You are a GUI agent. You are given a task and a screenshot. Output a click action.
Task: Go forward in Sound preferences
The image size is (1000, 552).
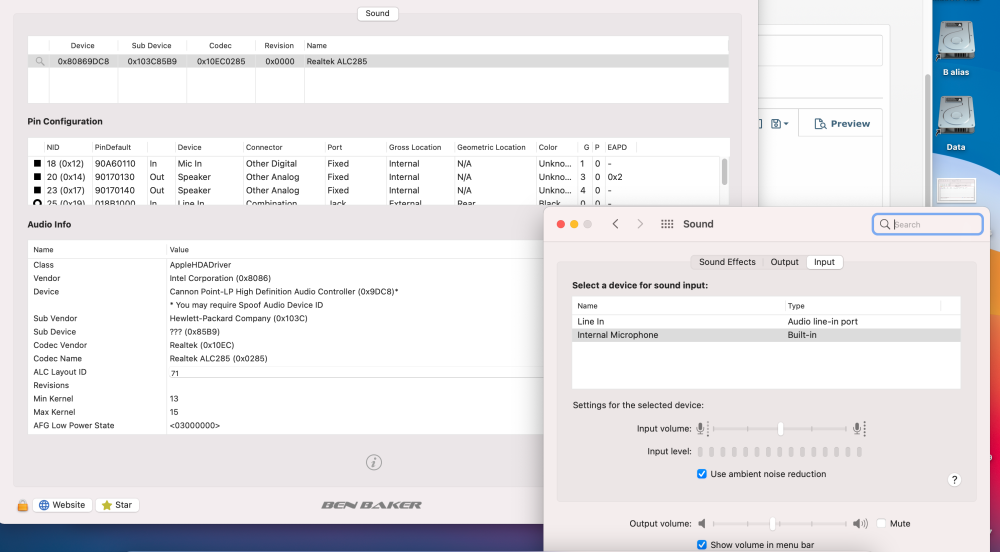coord(640,224)
